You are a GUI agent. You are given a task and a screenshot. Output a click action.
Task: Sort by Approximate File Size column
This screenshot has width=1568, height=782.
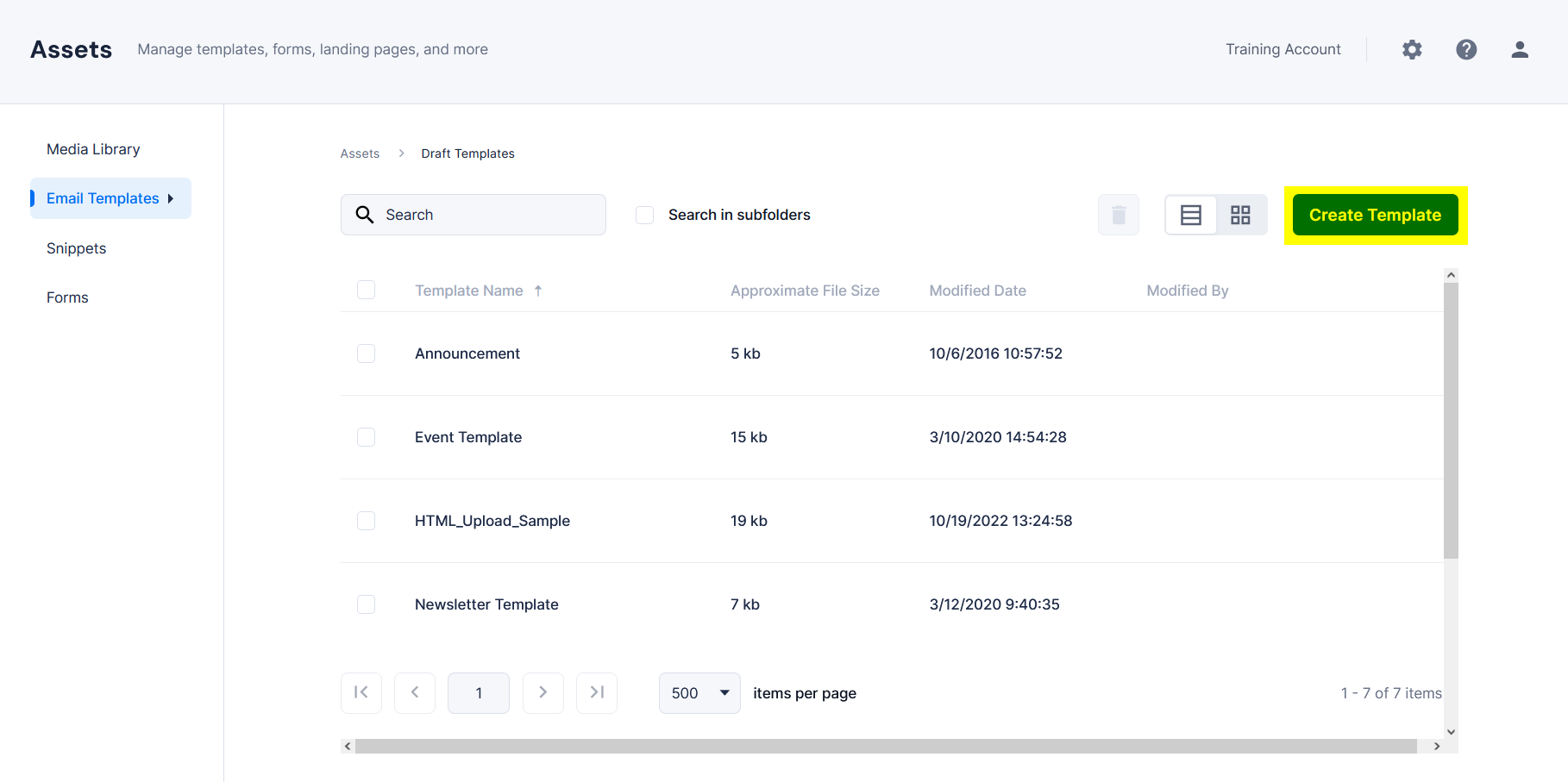[805, 291]
